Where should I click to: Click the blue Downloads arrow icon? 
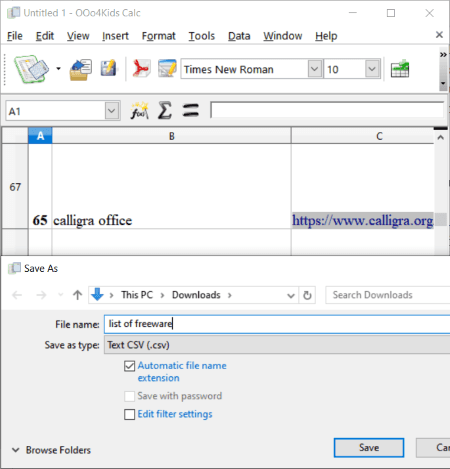(97, 294)
